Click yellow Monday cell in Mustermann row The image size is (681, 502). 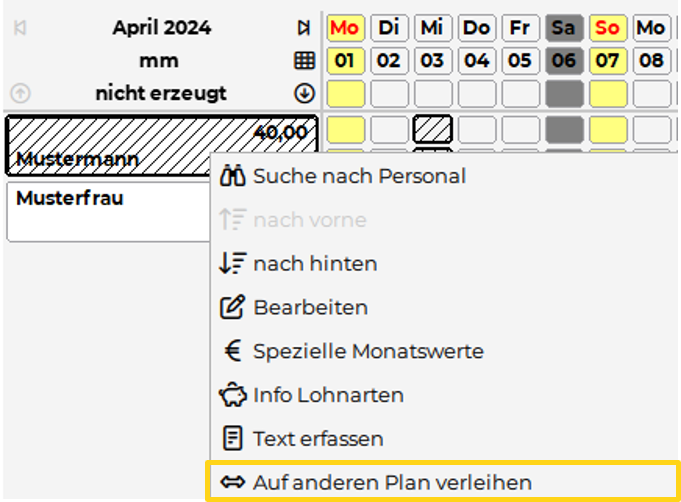[x=346, y=129]
